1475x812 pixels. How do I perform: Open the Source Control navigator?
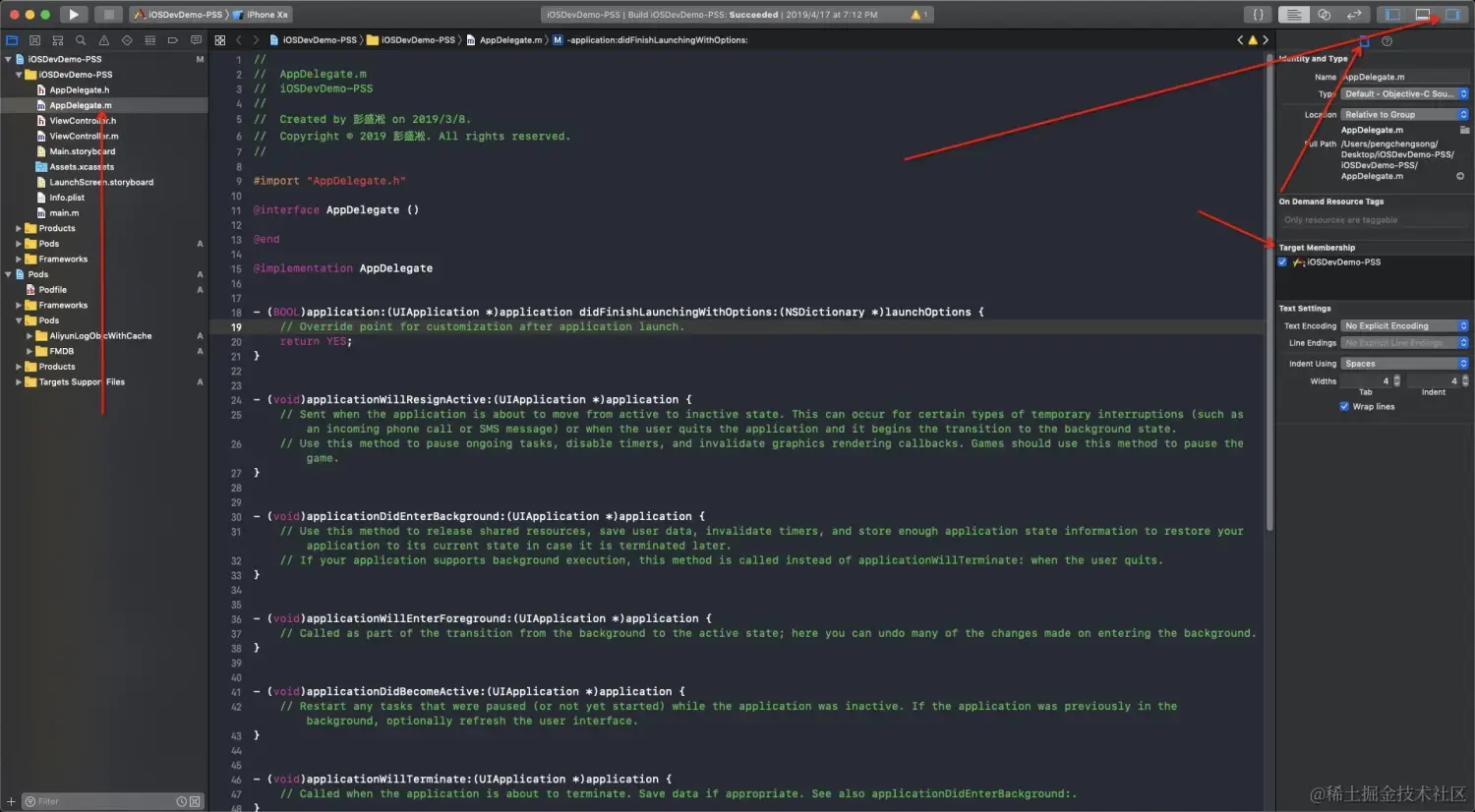[34, 40]
